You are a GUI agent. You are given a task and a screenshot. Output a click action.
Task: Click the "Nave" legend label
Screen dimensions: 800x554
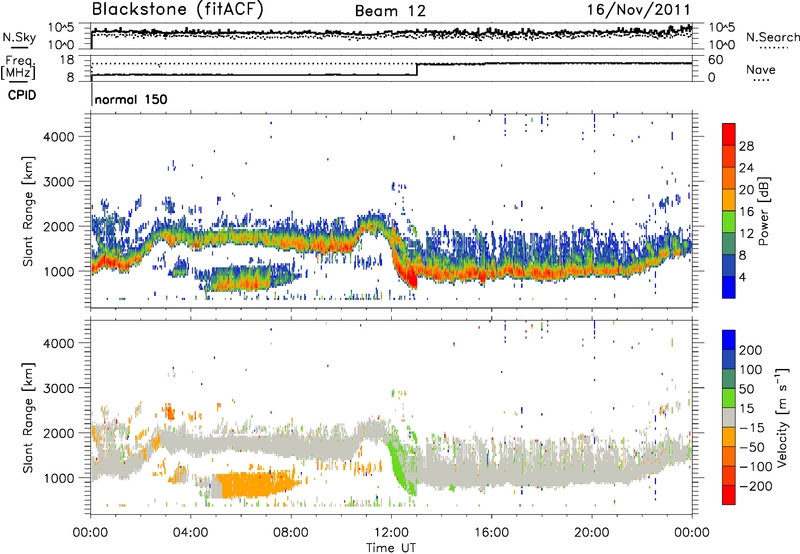[x=761, y=69]
